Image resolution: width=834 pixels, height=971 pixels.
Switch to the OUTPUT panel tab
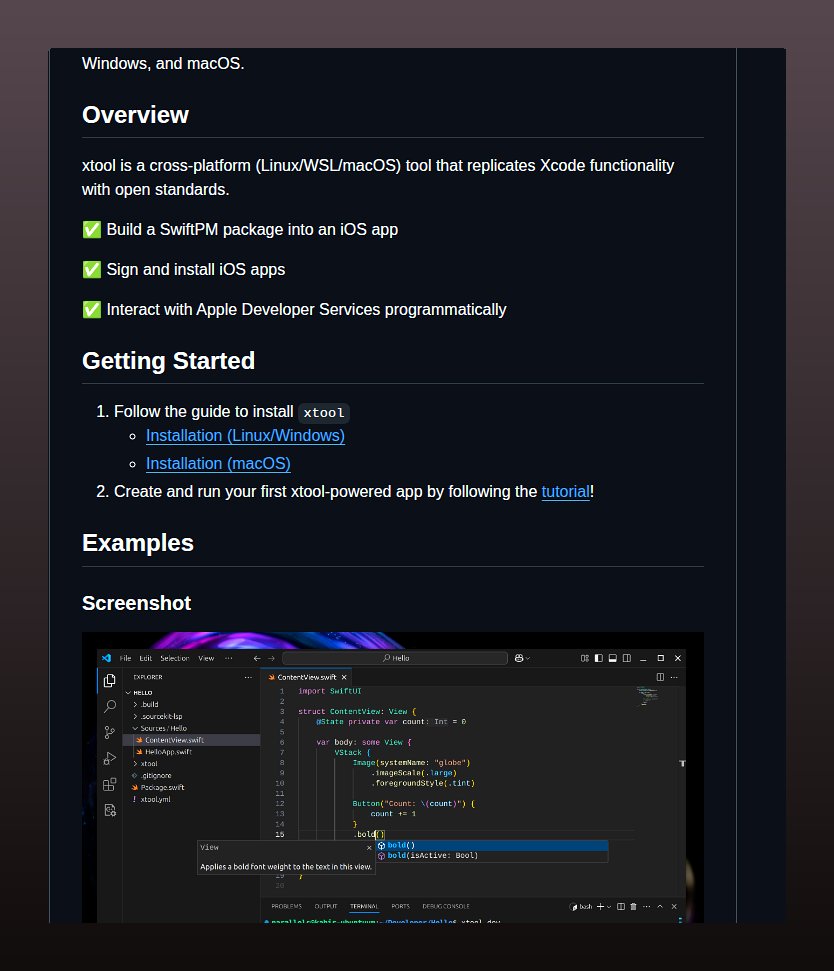click(x=326, y=907)
